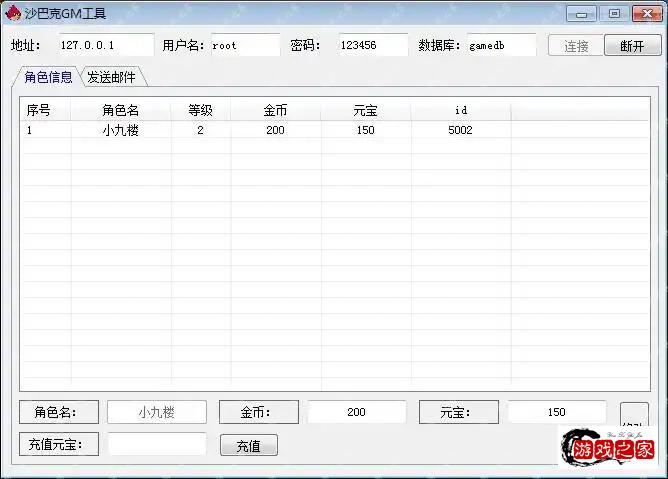This screenshot has width=668, height=479.
Task: Click the 密码 field showing 123456
Action: pos(374,45)
